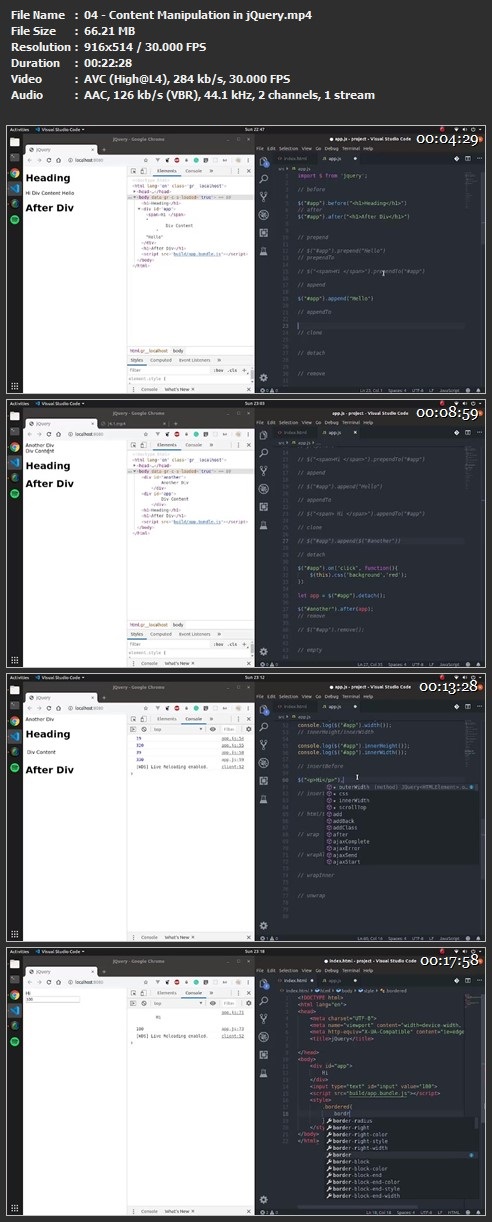This screenshot has height=1222, width=492.
Task: Open Debug activity icon in 00:04:29 frame
Action: pos(264,214)
